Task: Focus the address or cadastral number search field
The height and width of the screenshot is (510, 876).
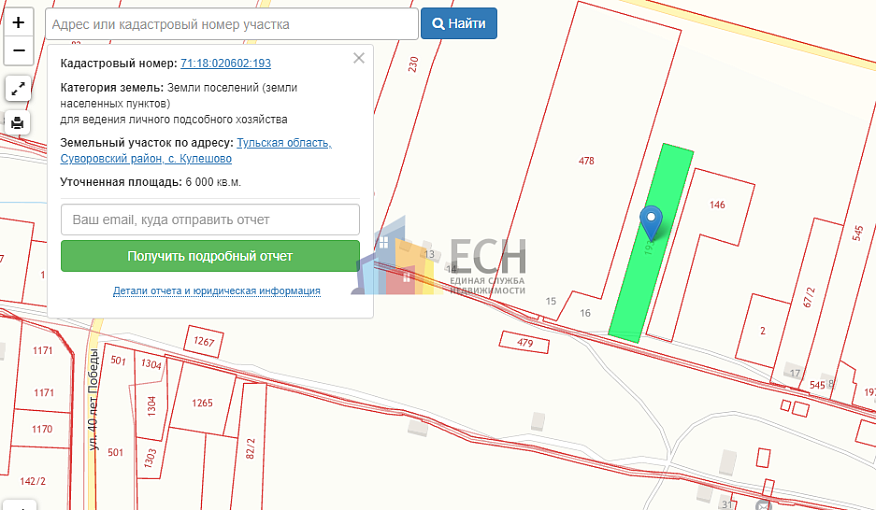Action: point(232,24)
